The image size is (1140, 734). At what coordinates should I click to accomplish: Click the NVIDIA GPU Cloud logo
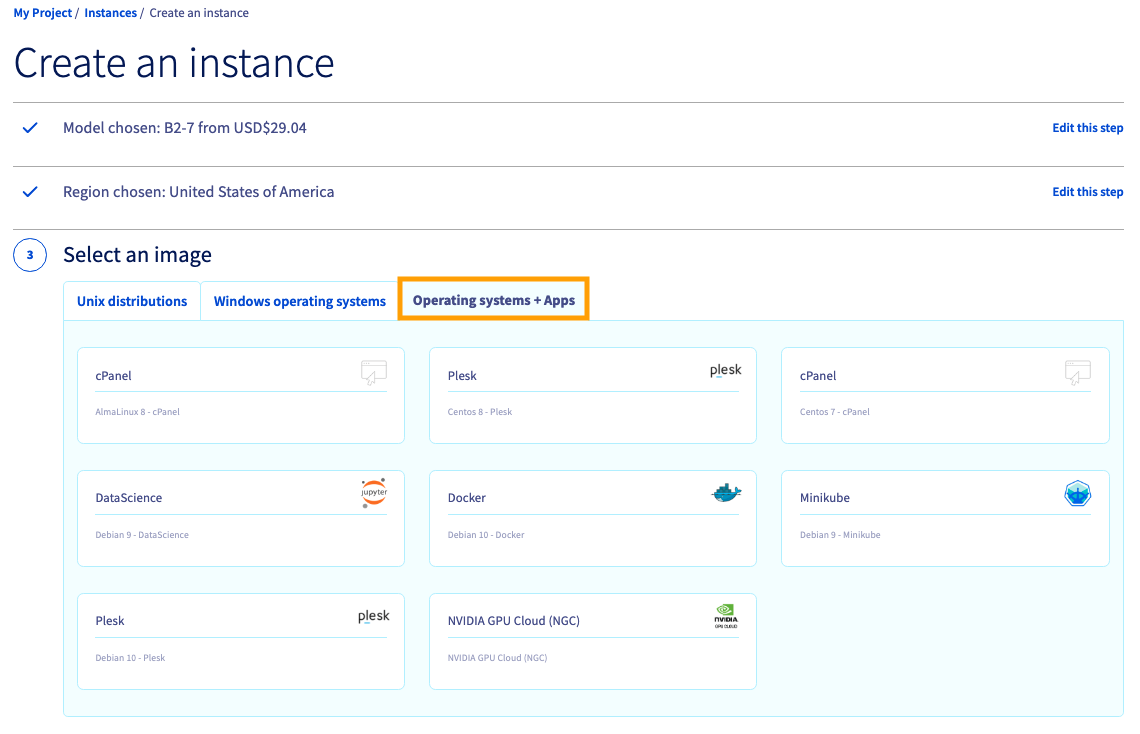[726, 616]
